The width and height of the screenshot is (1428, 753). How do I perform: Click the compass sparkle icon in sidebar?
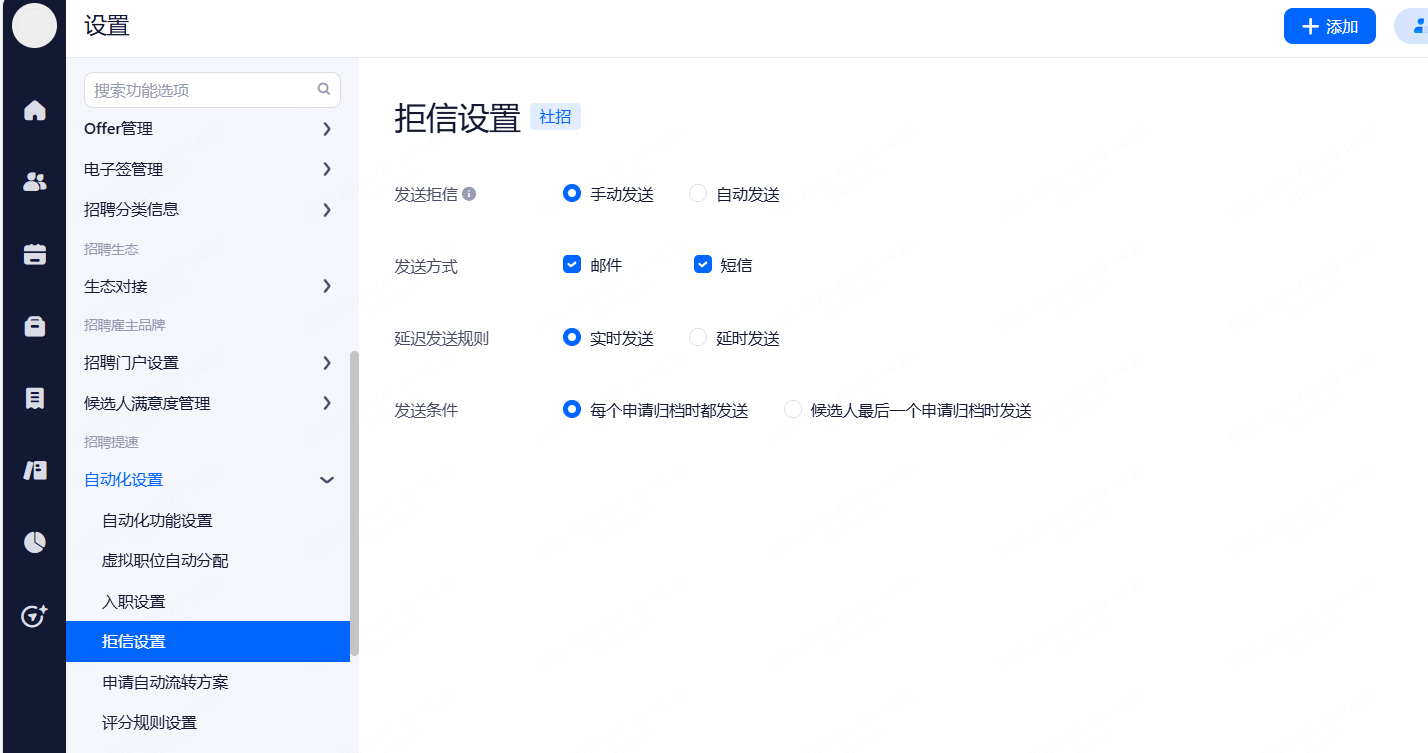[35, 615]
